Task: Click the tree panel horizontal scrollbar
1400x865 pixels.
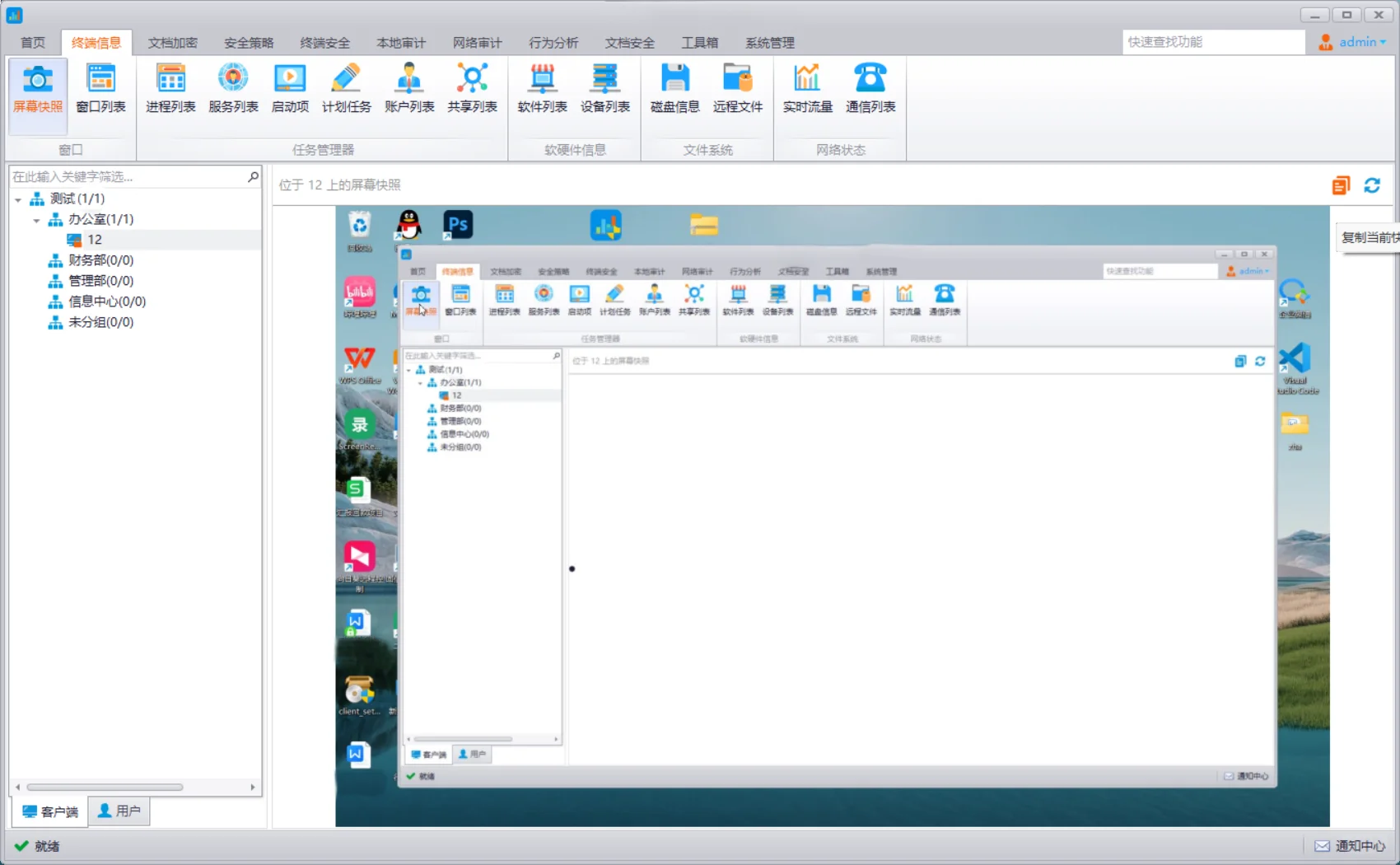Action: [105, 788]
